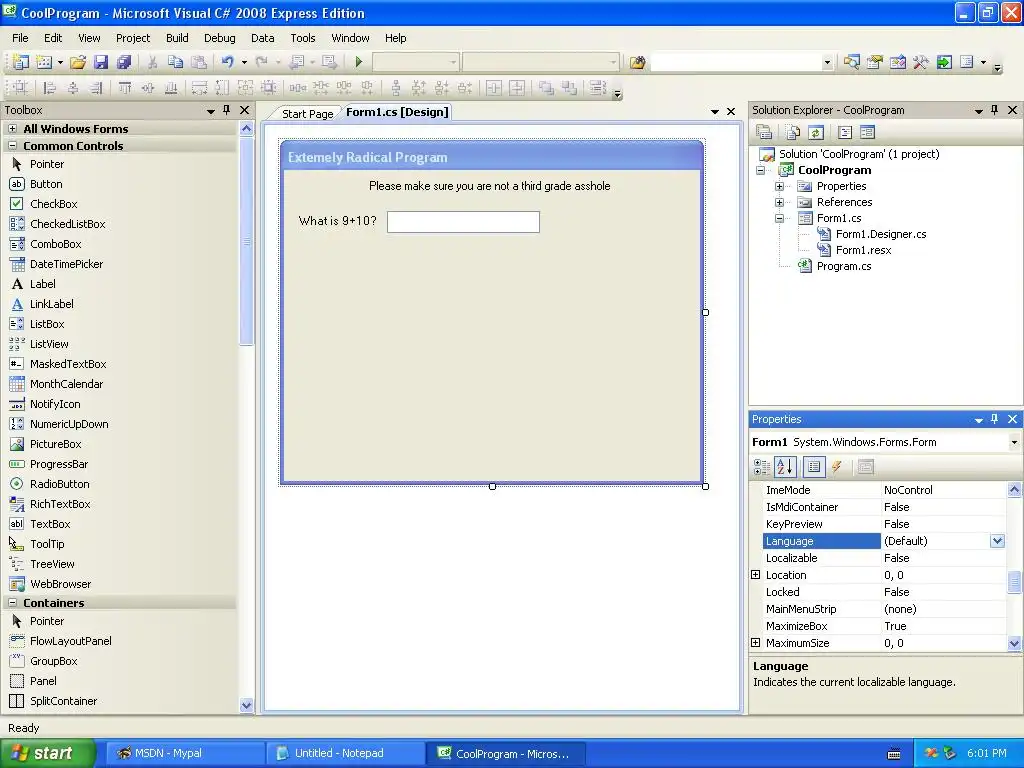Viewport: 1024px width, 768px height.
Task: Open Solution Explorer from main toolbar icon
Action: coord(852,62)
